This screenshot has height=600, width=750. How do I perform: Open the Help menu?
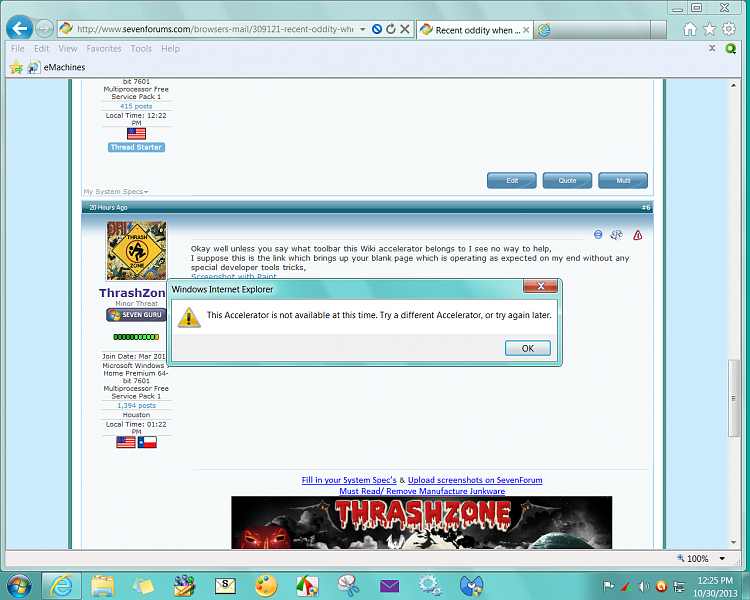tap(170, 48)
